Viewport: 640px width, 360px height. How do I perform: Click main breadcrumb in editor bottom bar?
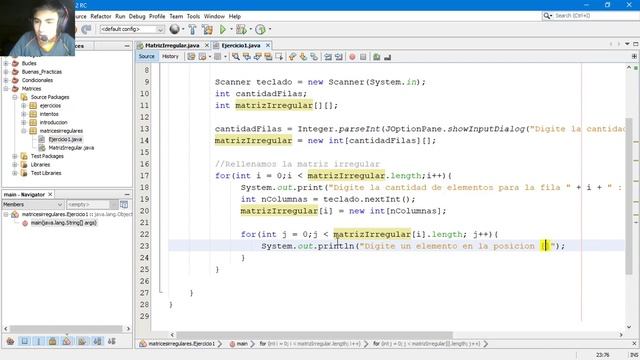pos(242,344)
